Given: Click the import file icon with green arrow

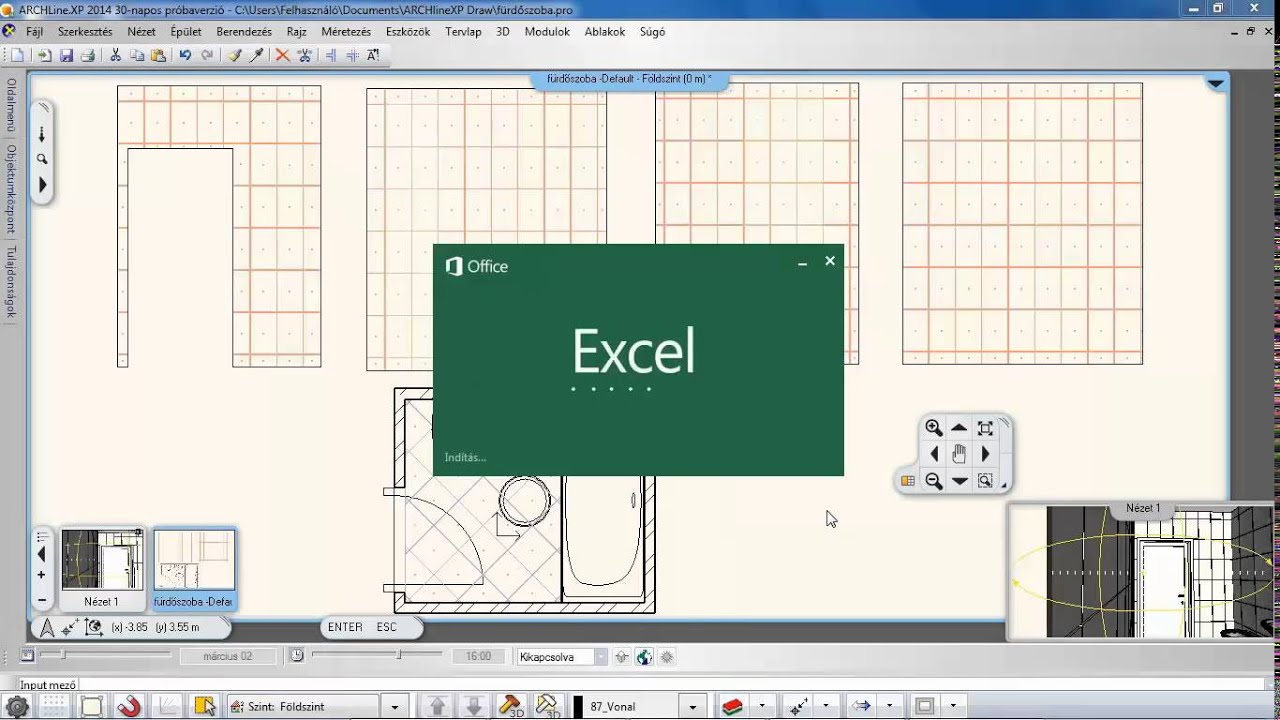Looking at the screenshot, I should [44, 55].
